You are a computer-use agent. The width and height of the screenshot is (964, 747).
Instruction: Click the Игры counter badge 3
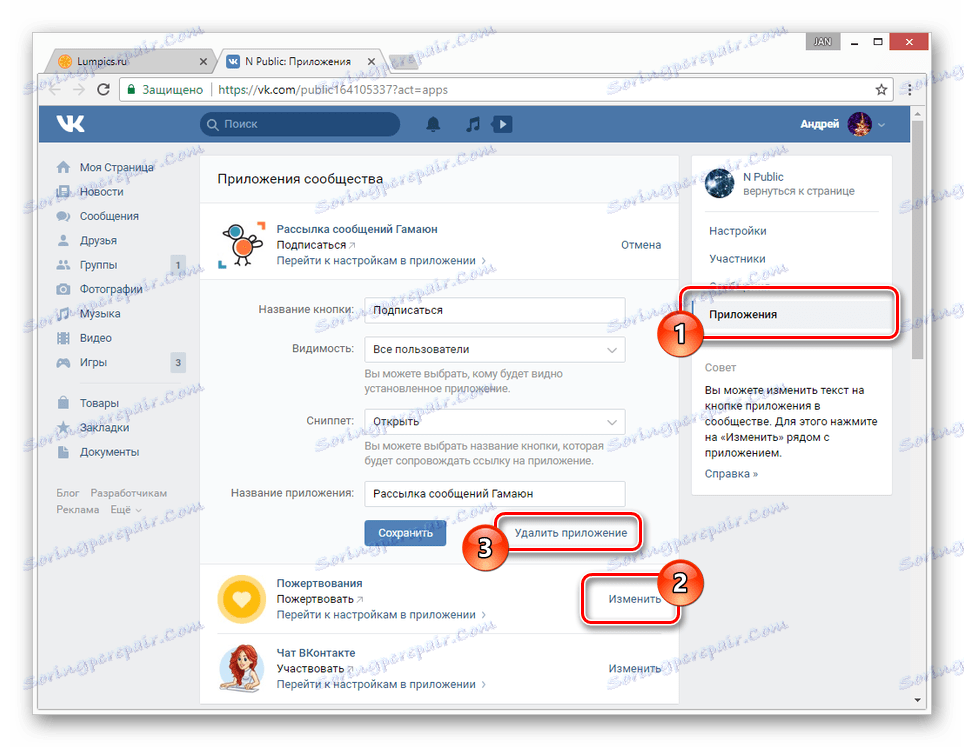pyautogui.click(x=178, y=363)
